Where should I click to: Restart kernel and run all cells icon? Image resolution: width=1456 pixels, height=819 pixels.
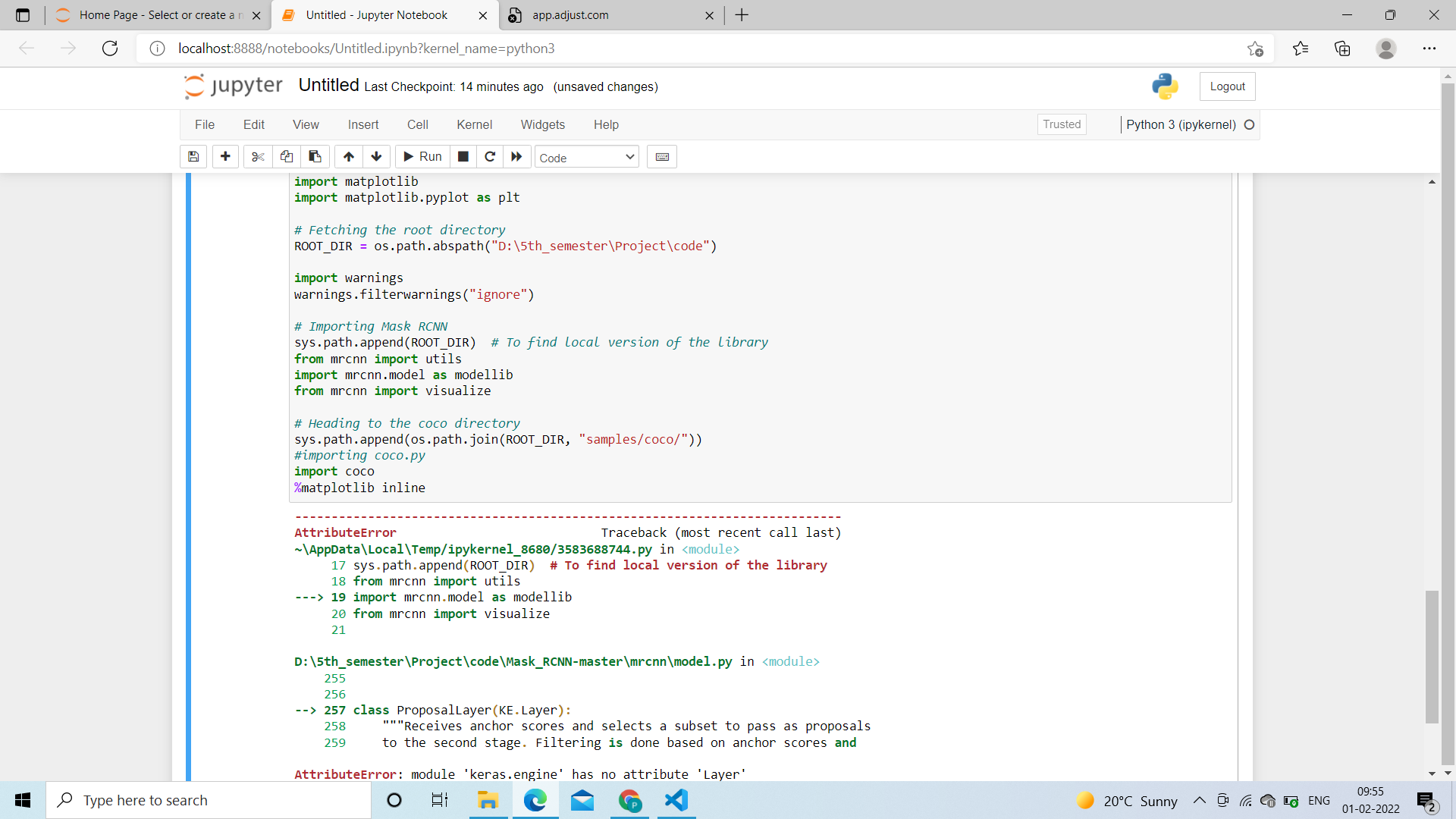pos(516,157)
